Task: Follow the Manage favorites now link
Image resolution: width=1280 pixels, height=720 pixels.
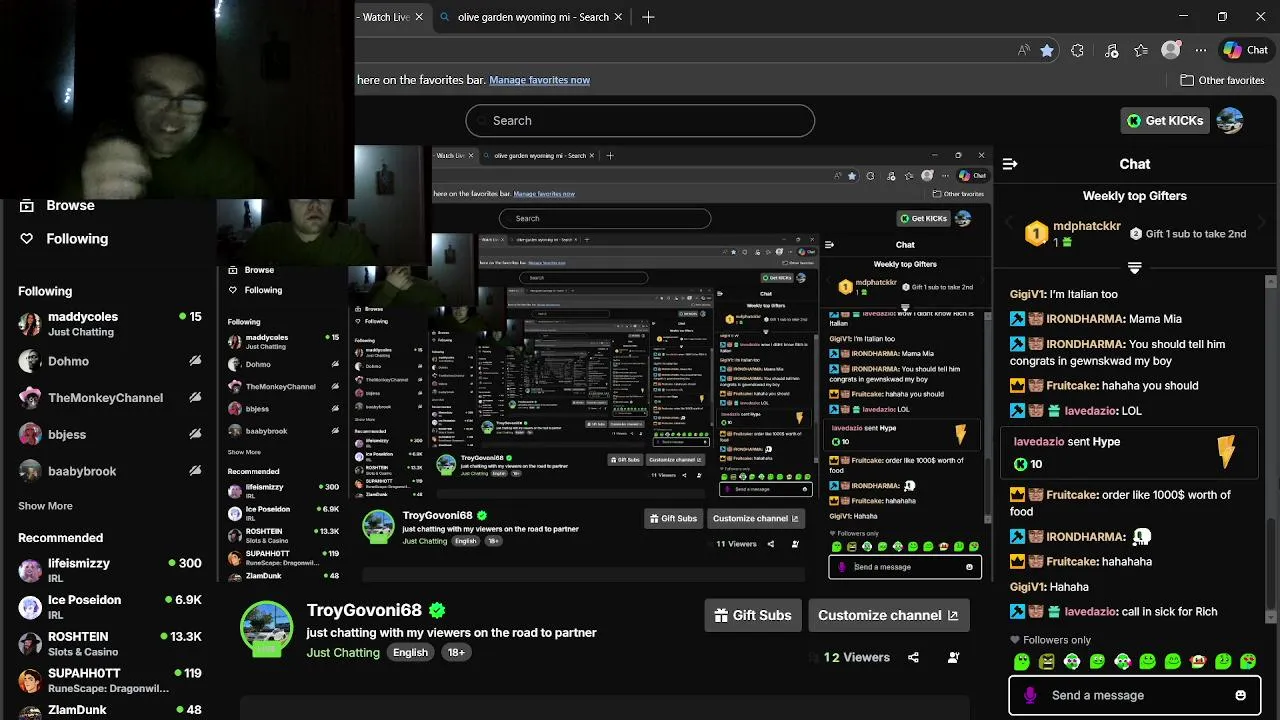Action: click(539, 80)
